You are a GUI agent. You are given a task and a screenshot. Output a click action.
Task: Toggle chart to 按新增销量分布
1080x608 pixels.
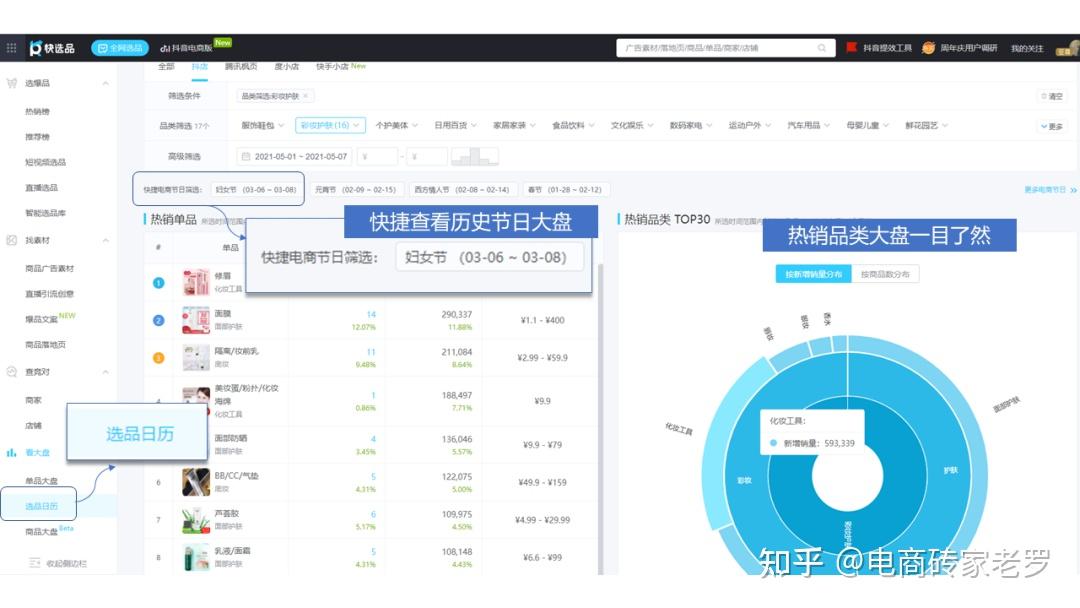813,274
